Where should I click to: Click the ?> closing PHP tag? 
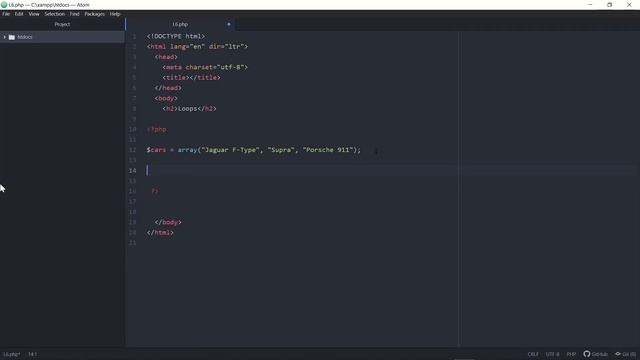(155, 191)
